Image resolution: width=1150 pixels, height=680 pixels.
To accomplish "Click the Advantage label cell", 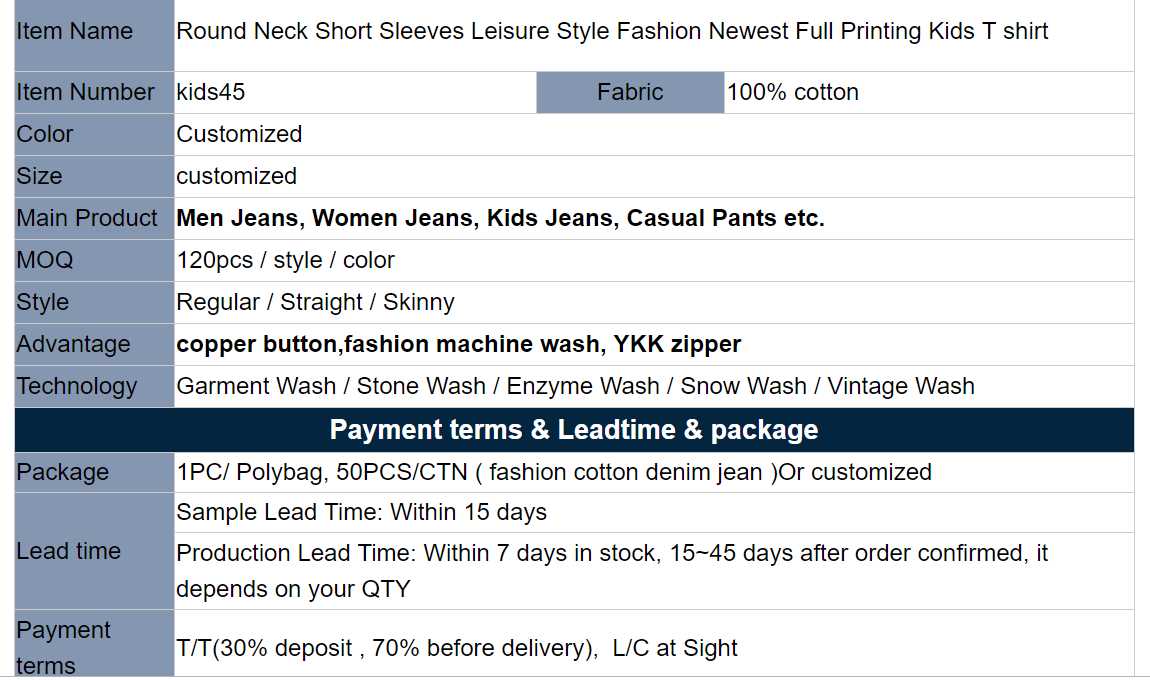I will pyautogui.click(x=74, y=344).
